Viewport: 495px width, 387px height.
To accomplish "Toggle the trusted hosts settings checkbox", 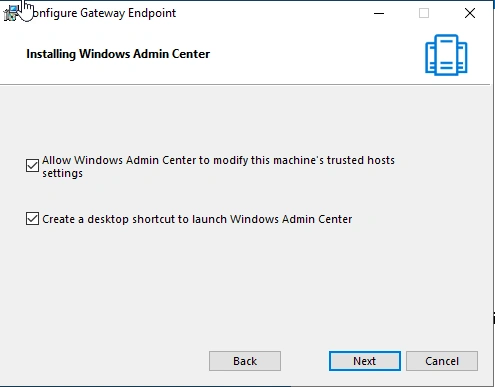I will coord(32,165).
